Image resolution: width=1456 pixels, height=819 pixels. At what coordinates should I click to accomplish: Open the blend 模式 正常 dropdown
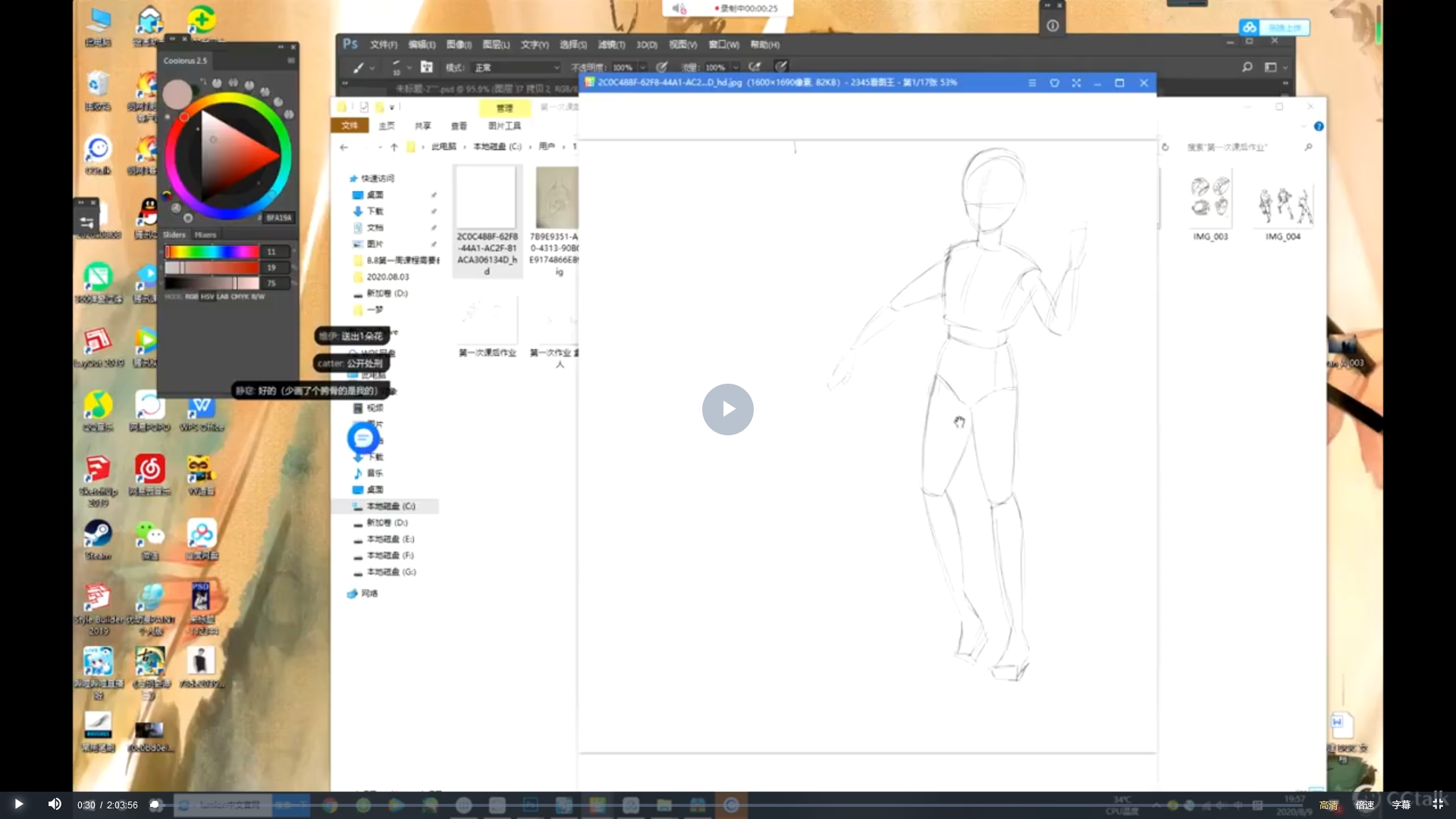tap(517, 67)
